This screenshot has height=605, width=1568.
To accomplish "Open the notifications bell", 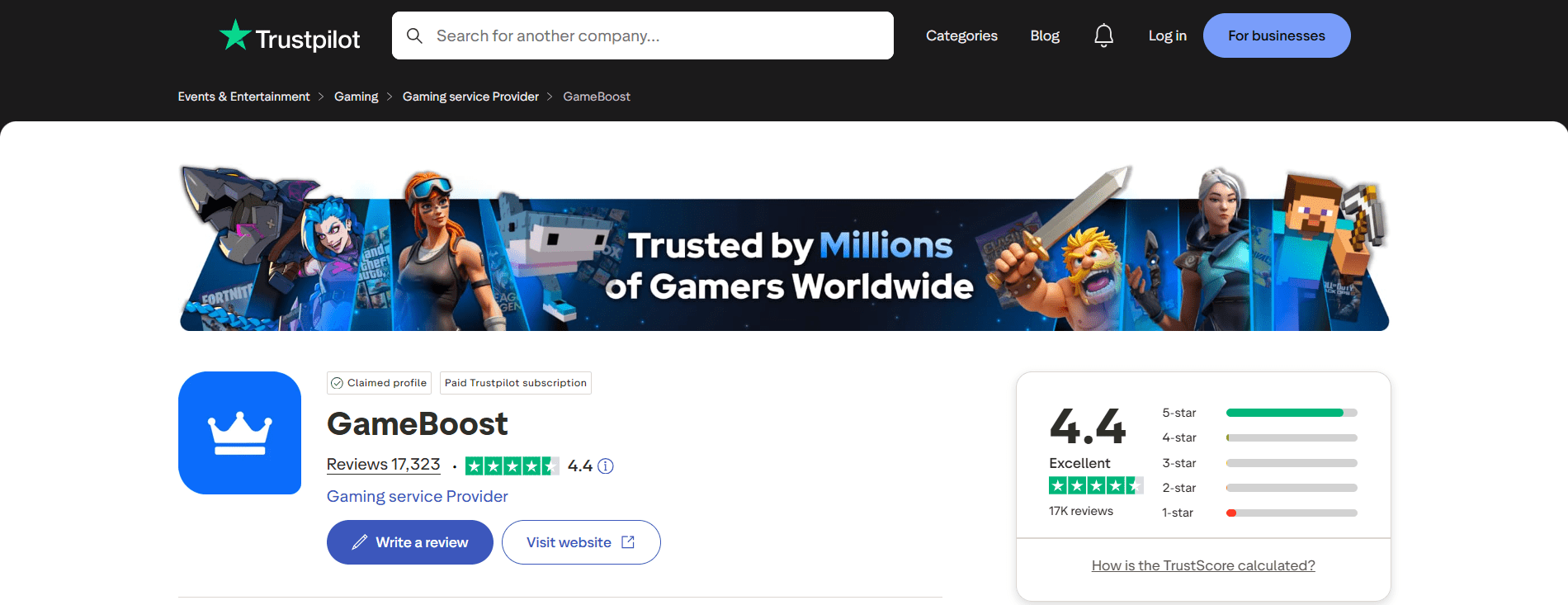I will pyautogui.click(x=1103, y=35).
